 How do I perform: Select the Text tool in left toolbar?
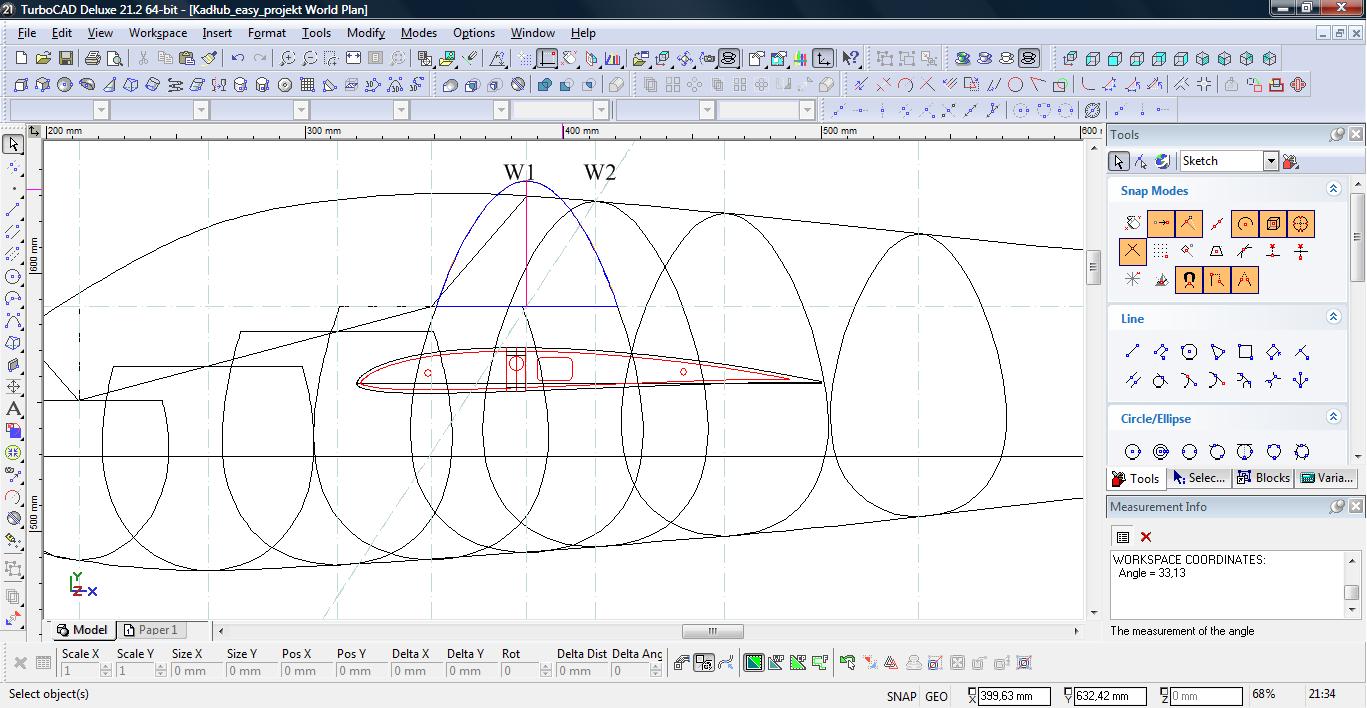click(14, 409)
